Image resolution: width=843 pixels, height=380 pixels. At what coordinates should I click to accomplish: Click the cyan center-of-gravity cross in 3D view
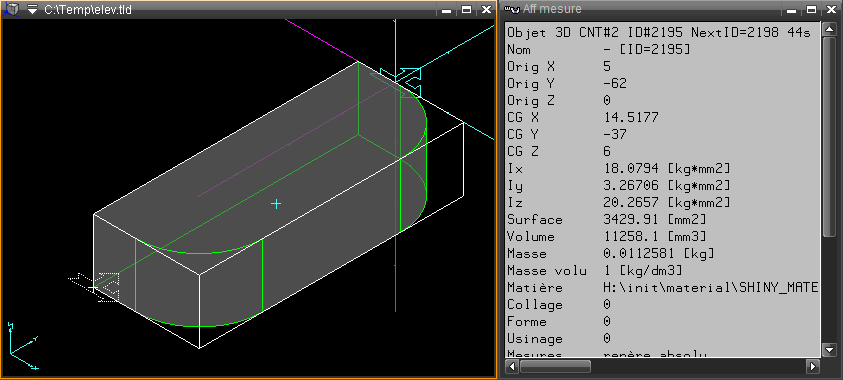[276, 204]
